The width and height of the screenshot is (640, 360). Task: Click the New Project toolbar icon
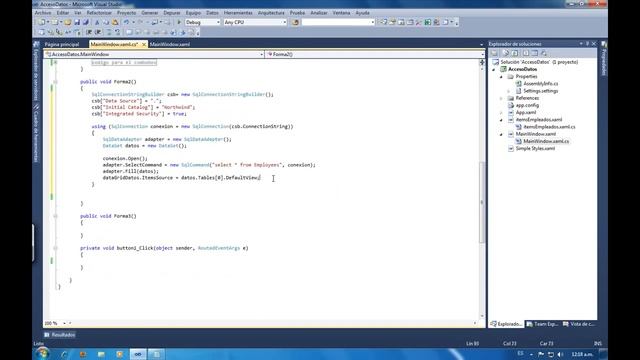(x=42, y=22)
